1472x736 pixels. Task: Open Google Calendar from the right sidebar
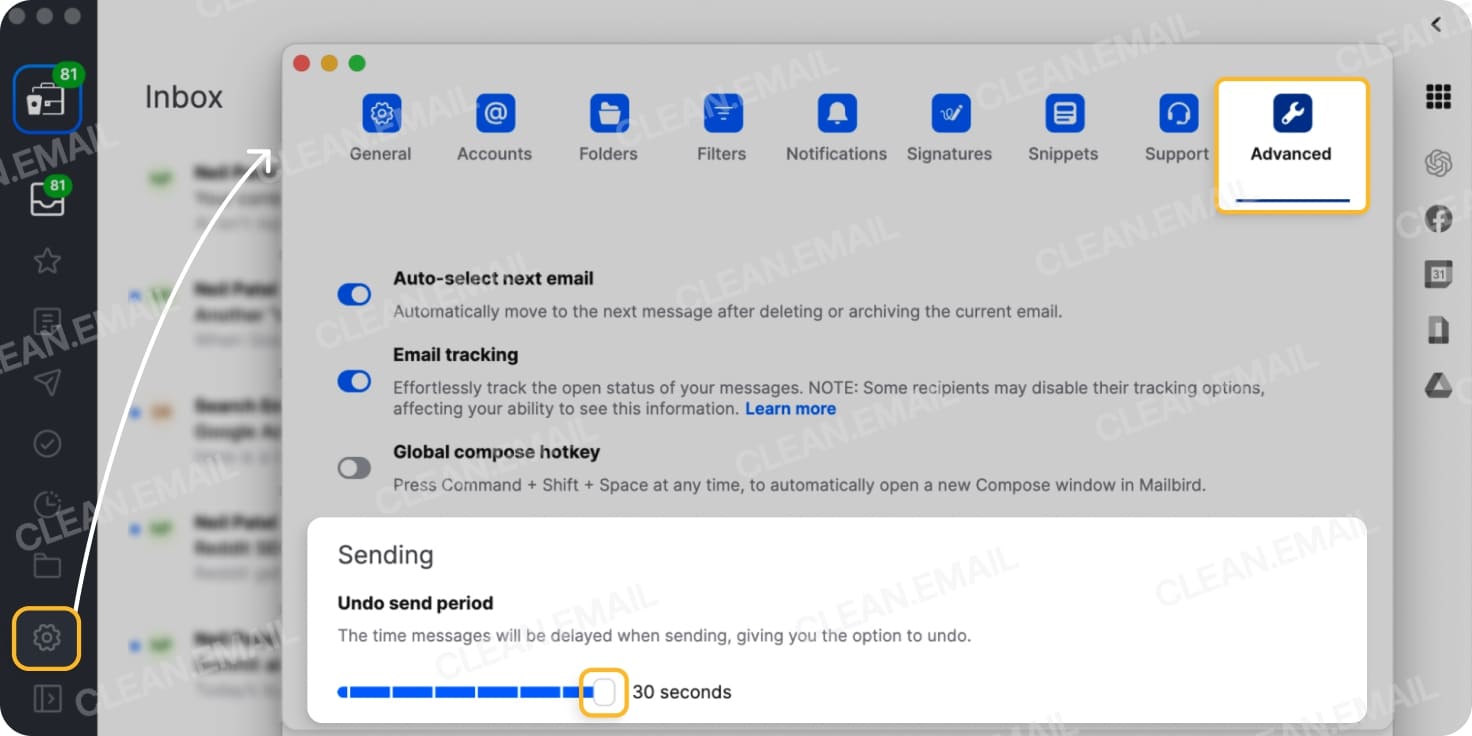[x=1438, y=273]
